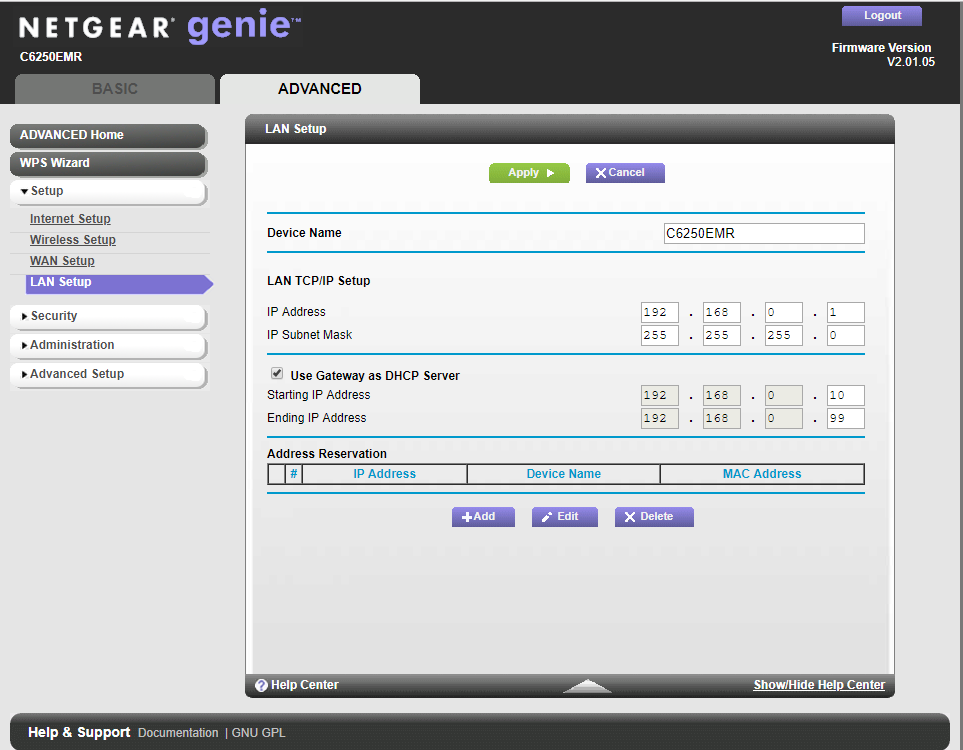963x750 pixels.
Task: Apply the LAN settings
Action: [x=529, y=173]
